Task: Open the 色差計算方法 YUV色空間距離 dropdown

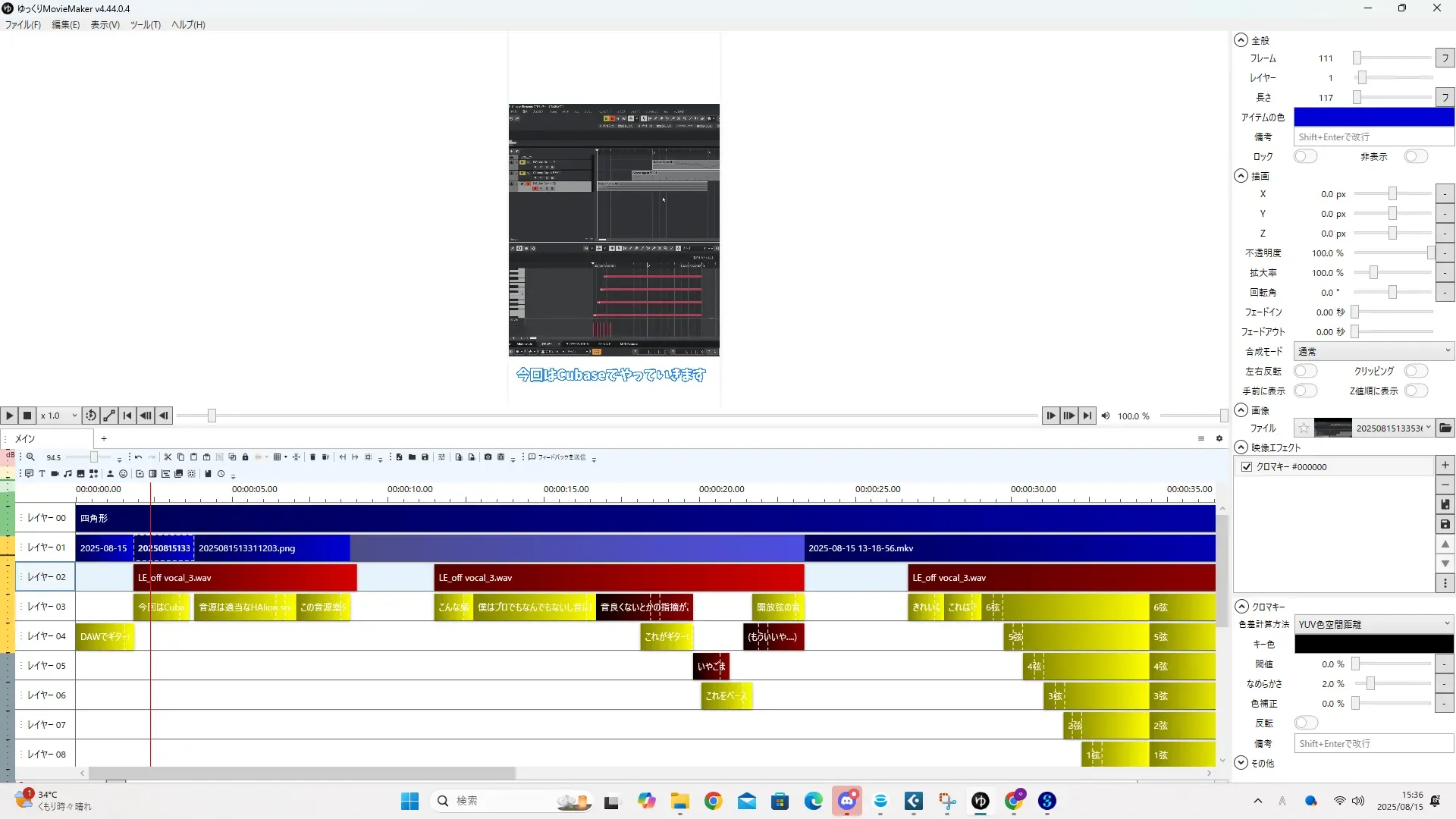Action: pos(1373,624)
